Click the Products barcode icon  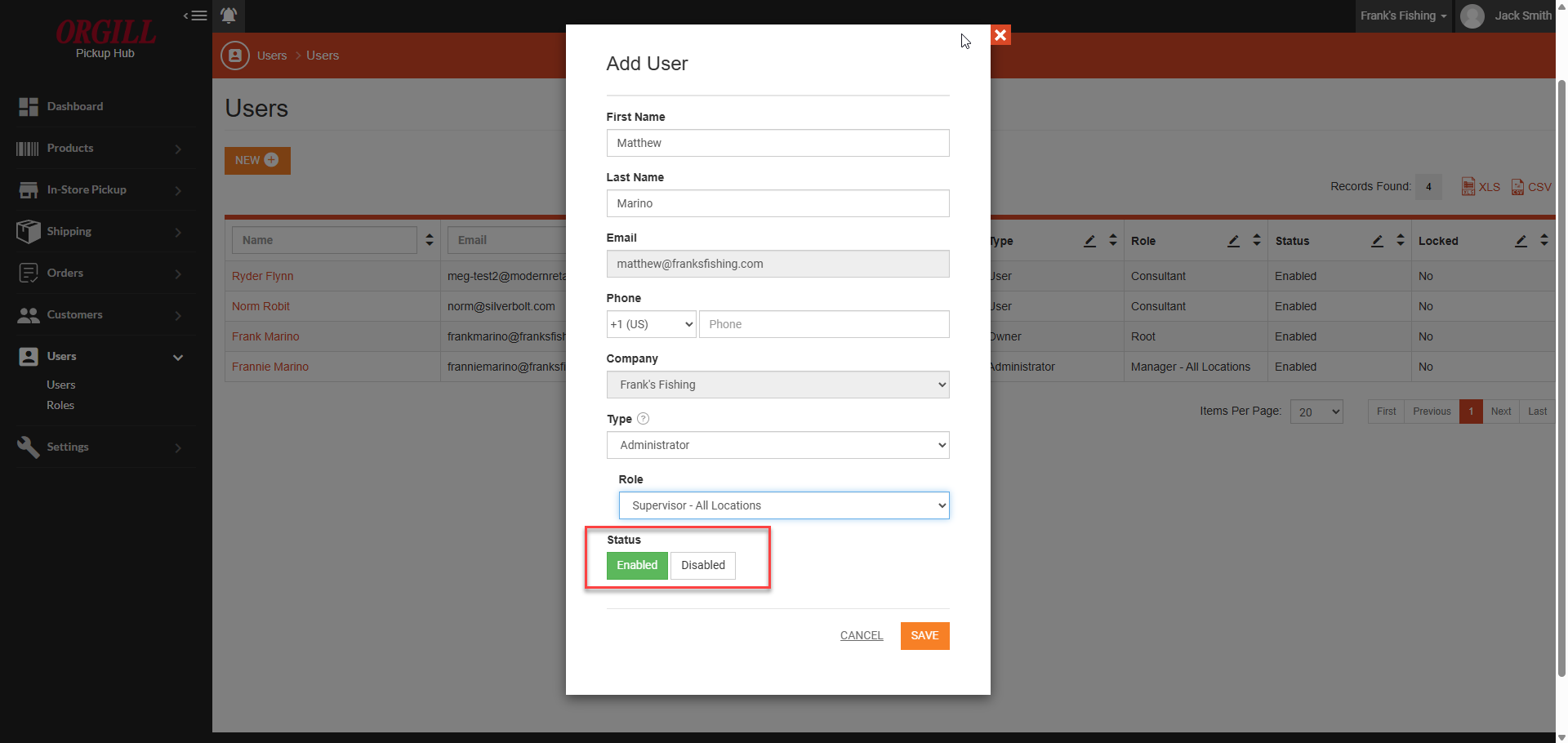(x=28, y=149)
